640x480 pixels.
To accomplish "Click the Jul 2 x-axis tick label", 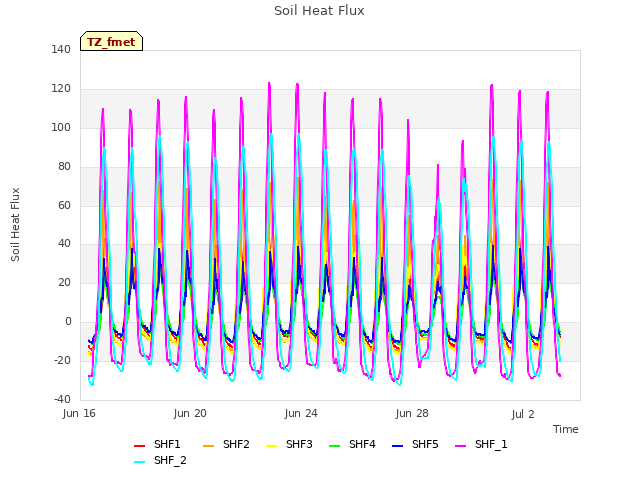I will [523, 414].
